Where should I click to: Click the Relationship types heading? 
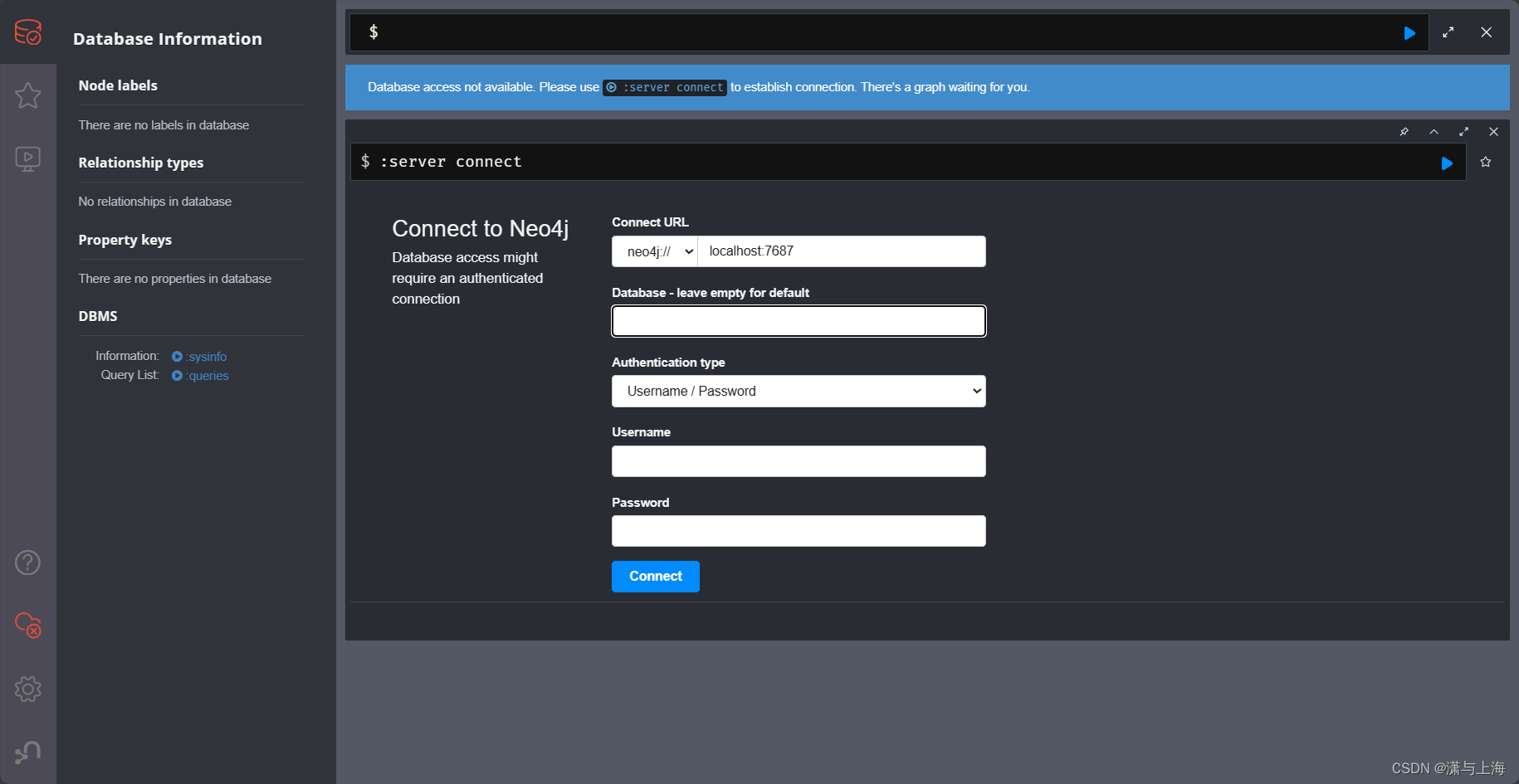(x=141, y=163)
